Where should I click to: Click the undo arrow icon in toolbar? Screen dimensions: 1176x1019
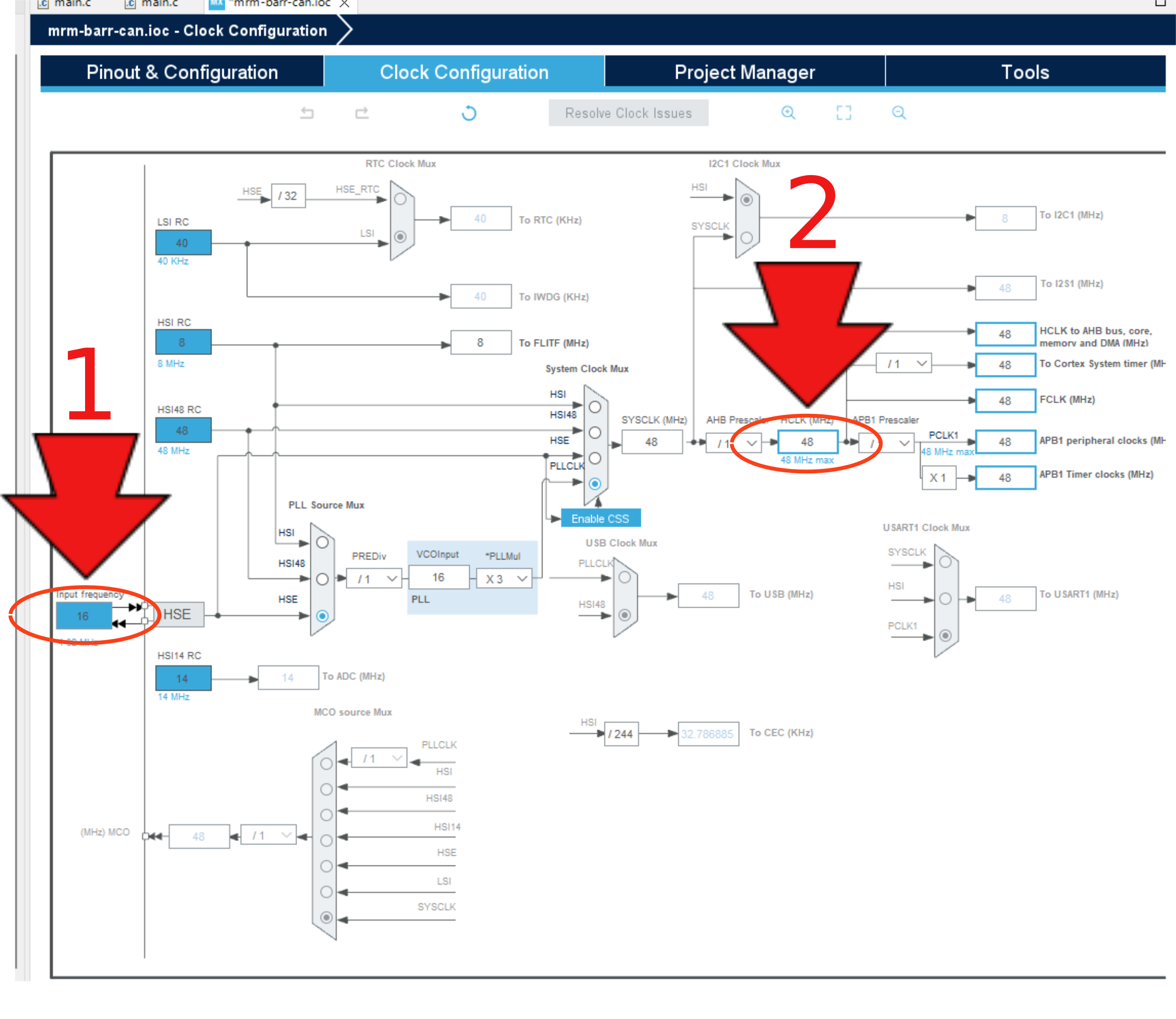[307, 113]
